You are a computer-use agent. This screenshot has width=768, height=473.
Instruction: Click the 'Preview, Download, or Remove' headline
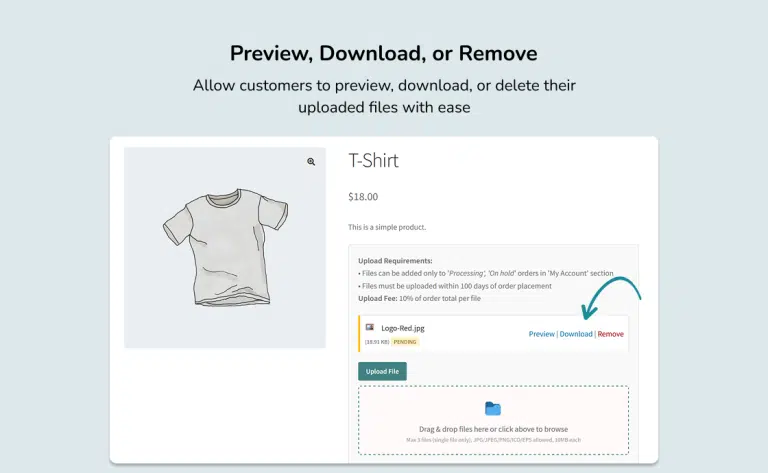(384, 54)
